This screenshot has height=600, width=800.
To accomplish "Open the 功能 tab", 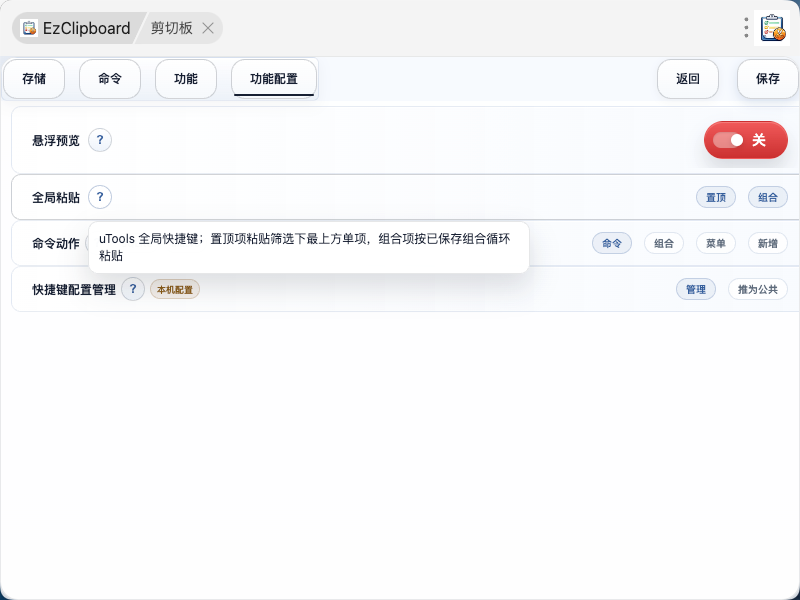I will [x=186, y=79].
